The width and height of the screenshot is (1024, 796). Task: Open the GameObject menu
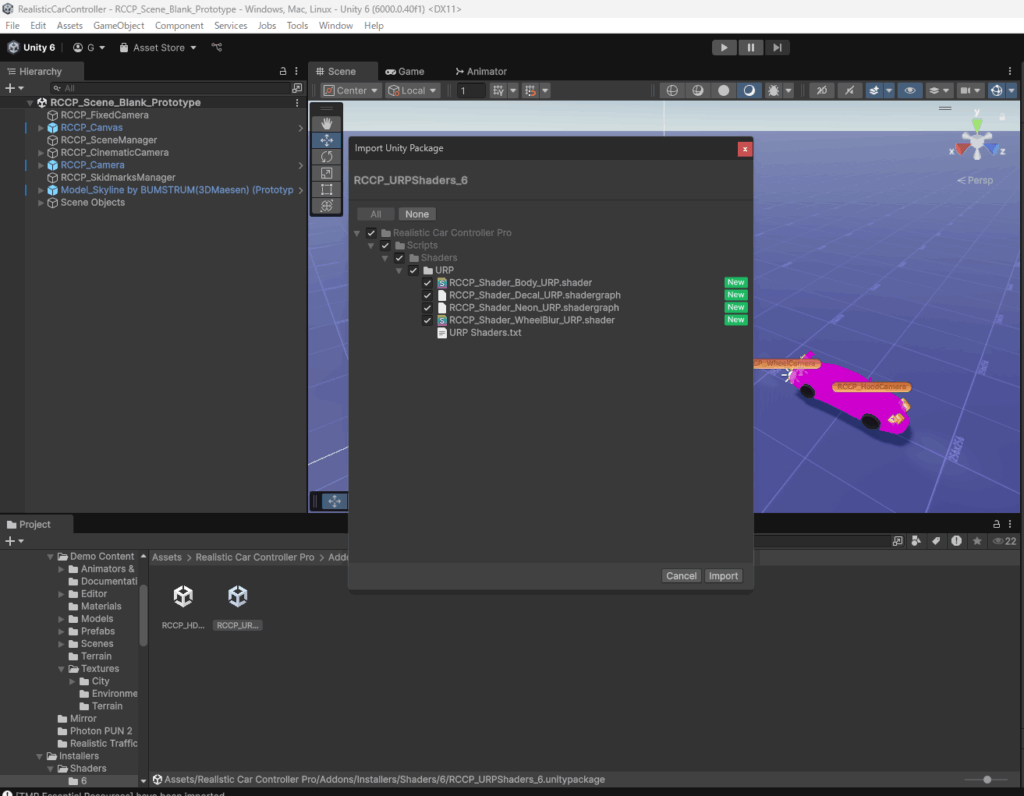tap(119, 25)
